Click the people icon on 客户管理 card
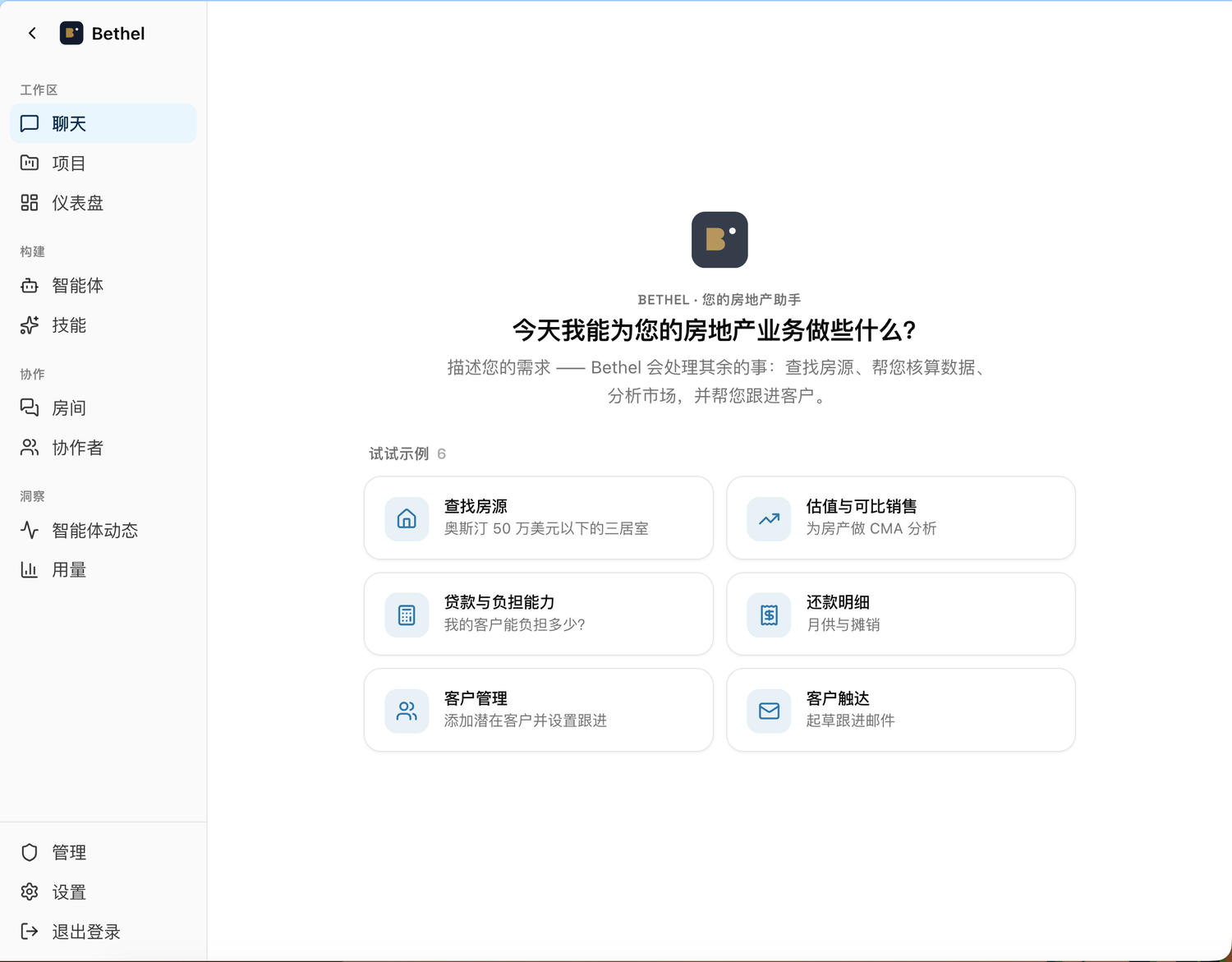 tap(407, 711)
